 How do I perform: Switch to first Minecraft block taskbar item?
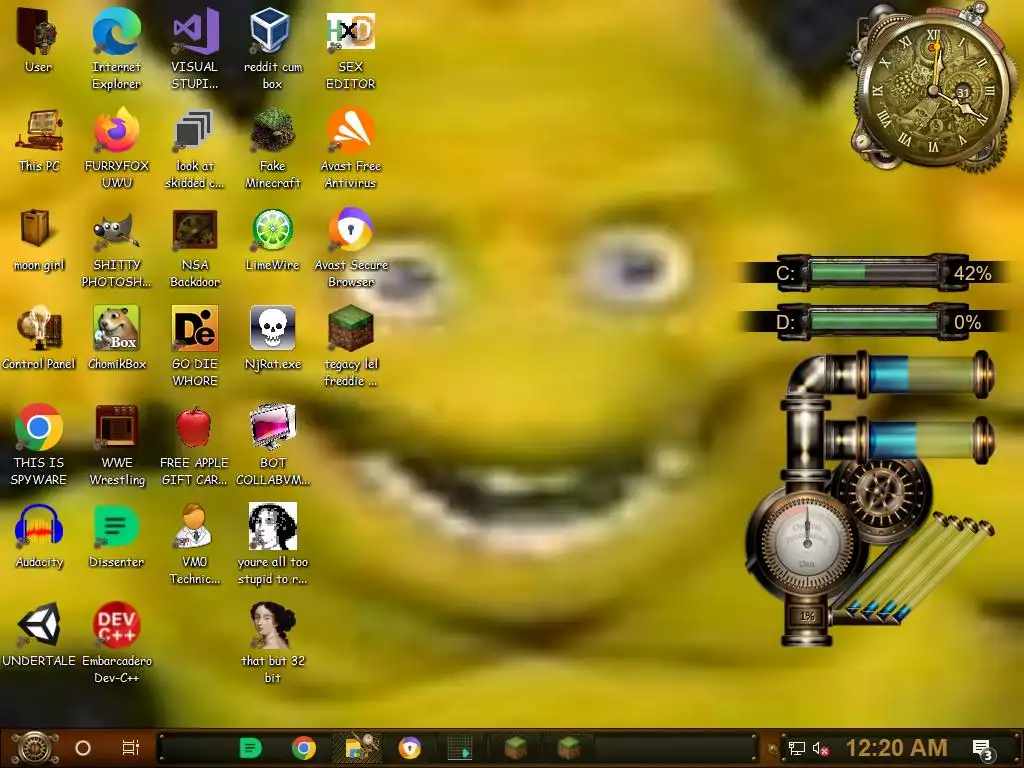(x=515, y=748)
